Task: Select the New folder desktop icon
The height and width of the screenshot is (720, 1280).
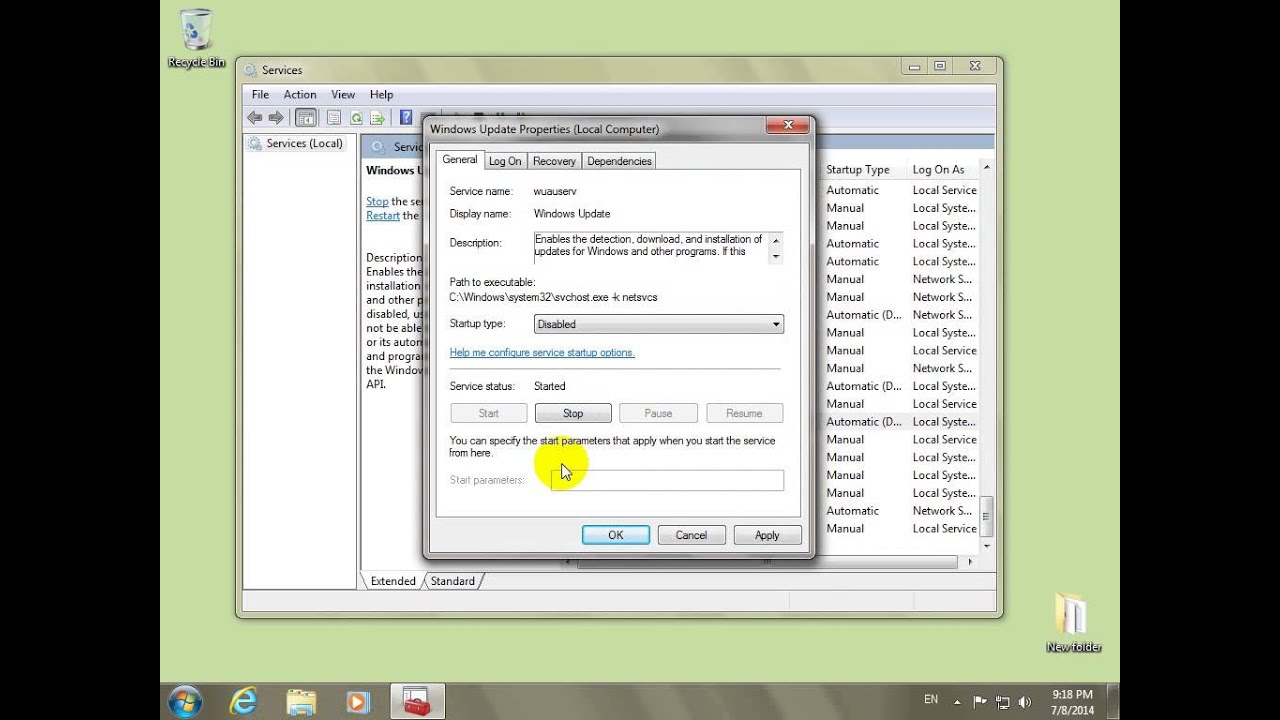Action: 1073,623
